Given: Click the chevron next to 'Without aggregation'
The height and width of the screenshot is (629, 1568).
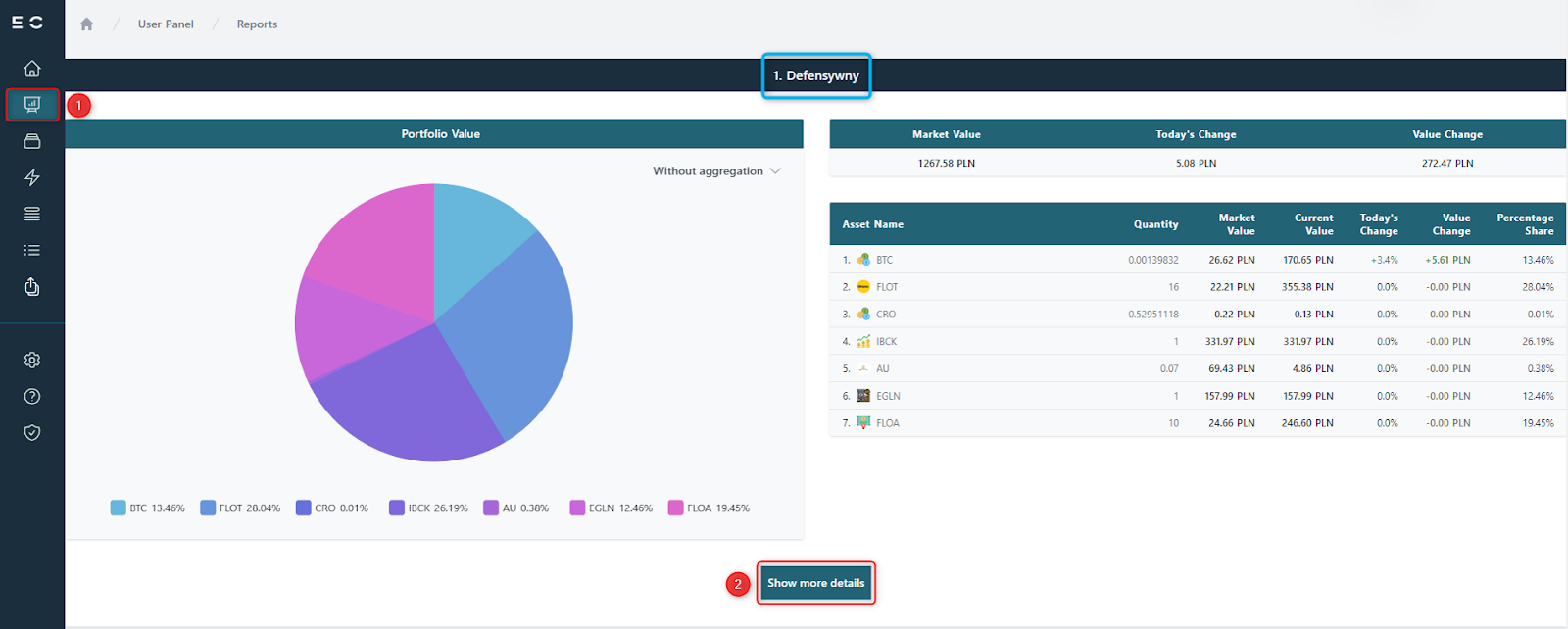Looking at the screenshot, I should point(776,171).
